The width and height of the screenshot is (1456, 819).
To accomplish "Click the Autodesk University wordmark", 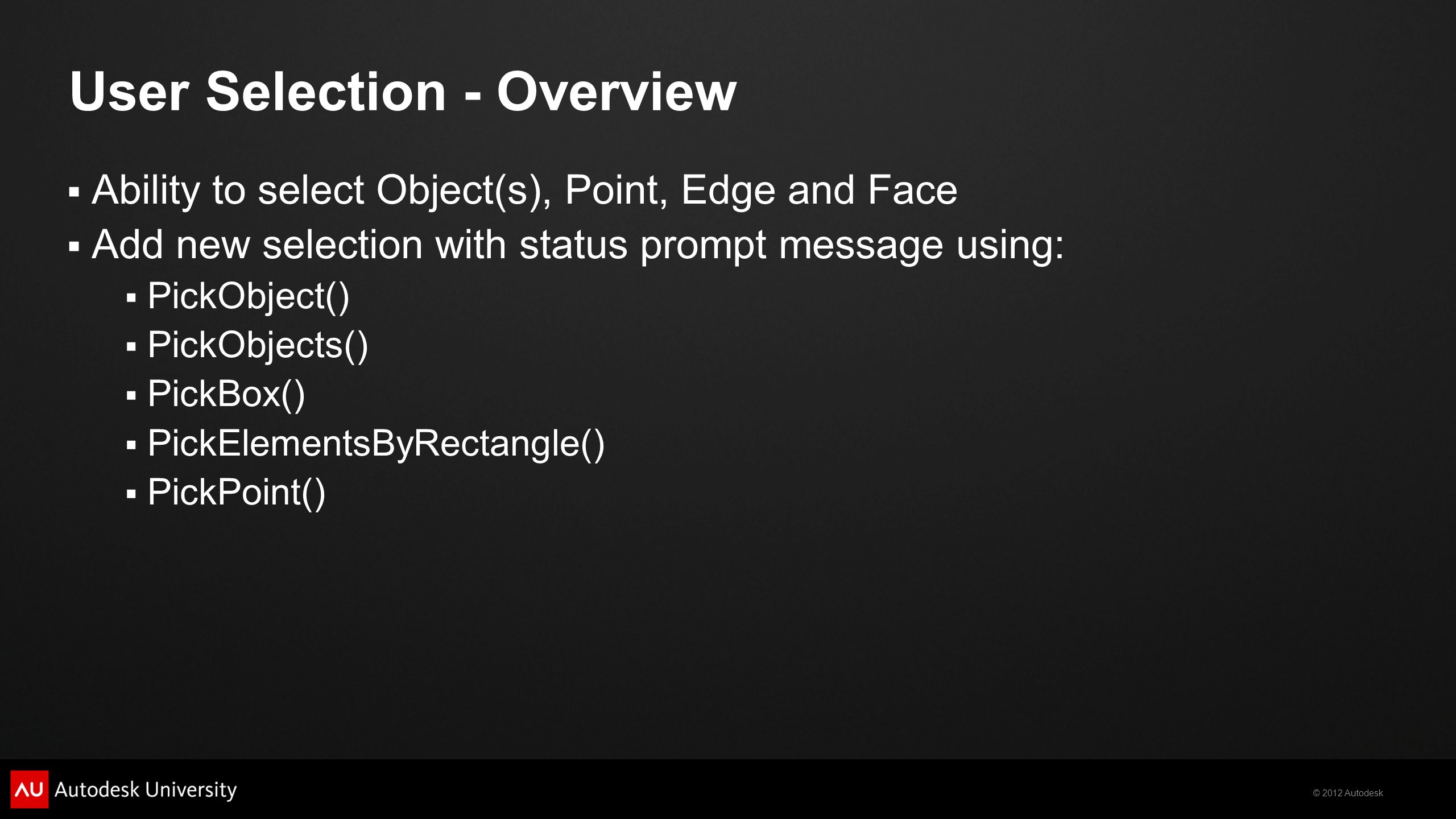I will click(x=146, y=790).
